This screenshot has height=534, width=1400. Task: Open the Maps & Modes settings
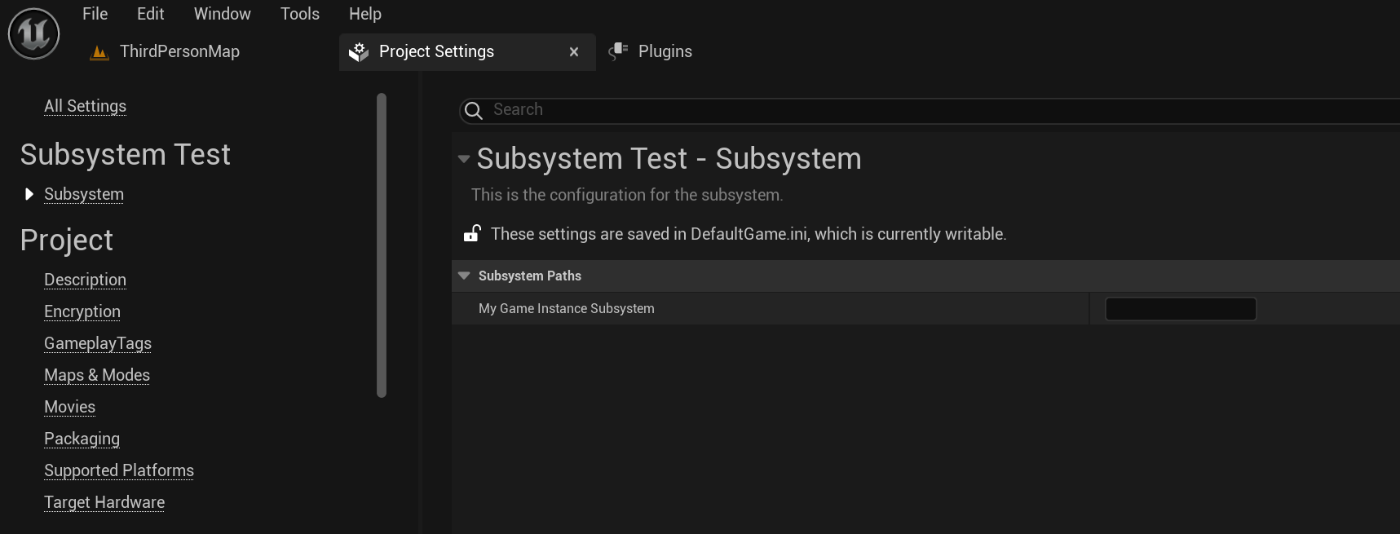point(97,375)
